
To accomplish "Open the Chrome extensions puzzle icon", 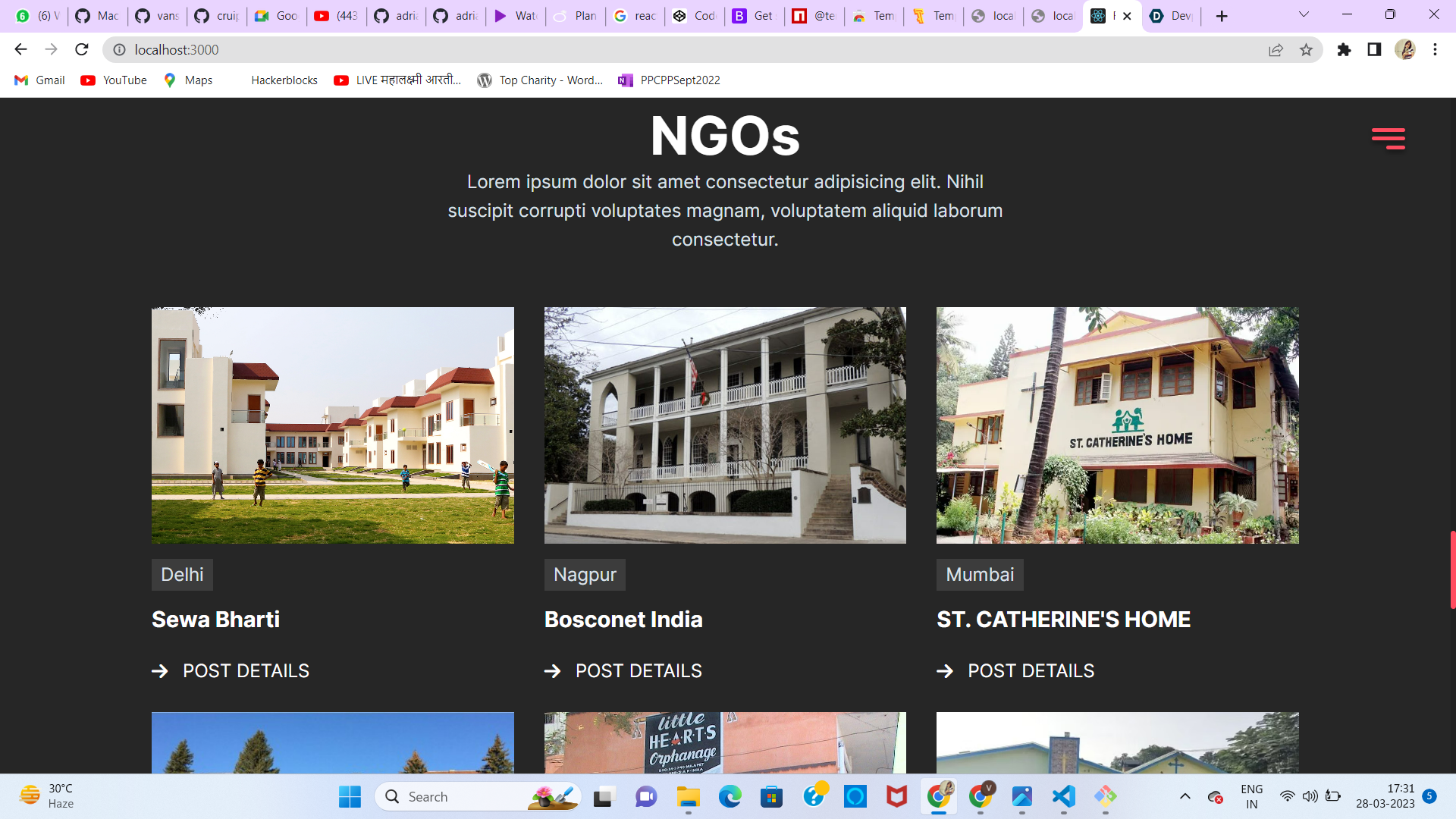I will pyautogui.click(x=1344, y=49).
